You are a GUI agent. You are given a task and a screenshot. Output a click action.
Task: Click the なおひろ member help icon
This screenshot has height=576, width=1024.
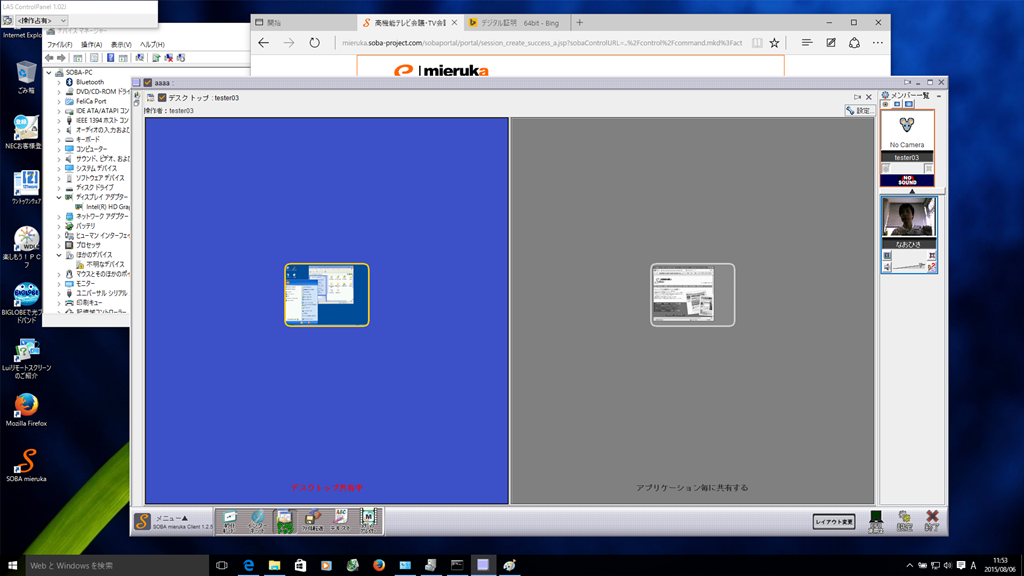click(932, 267)
